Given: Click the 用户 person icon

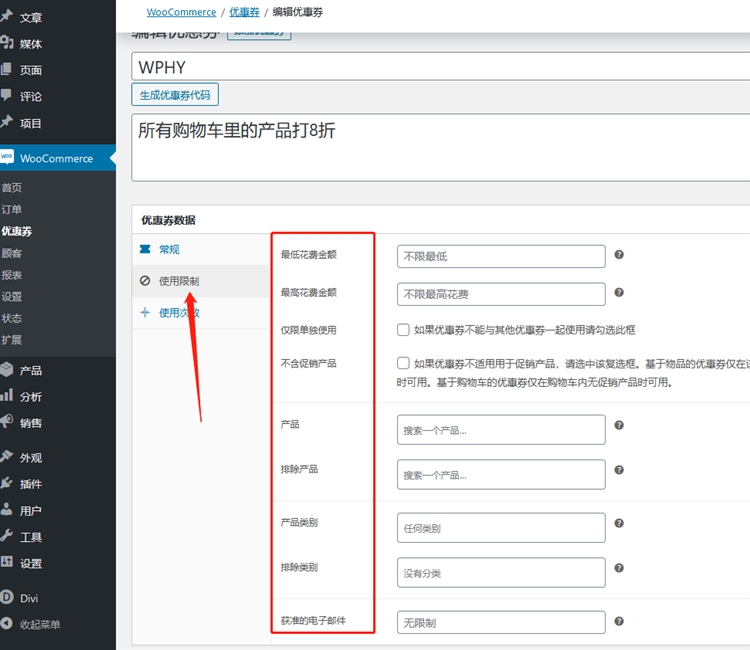Looking at the screenshot, I should point(7,509).
